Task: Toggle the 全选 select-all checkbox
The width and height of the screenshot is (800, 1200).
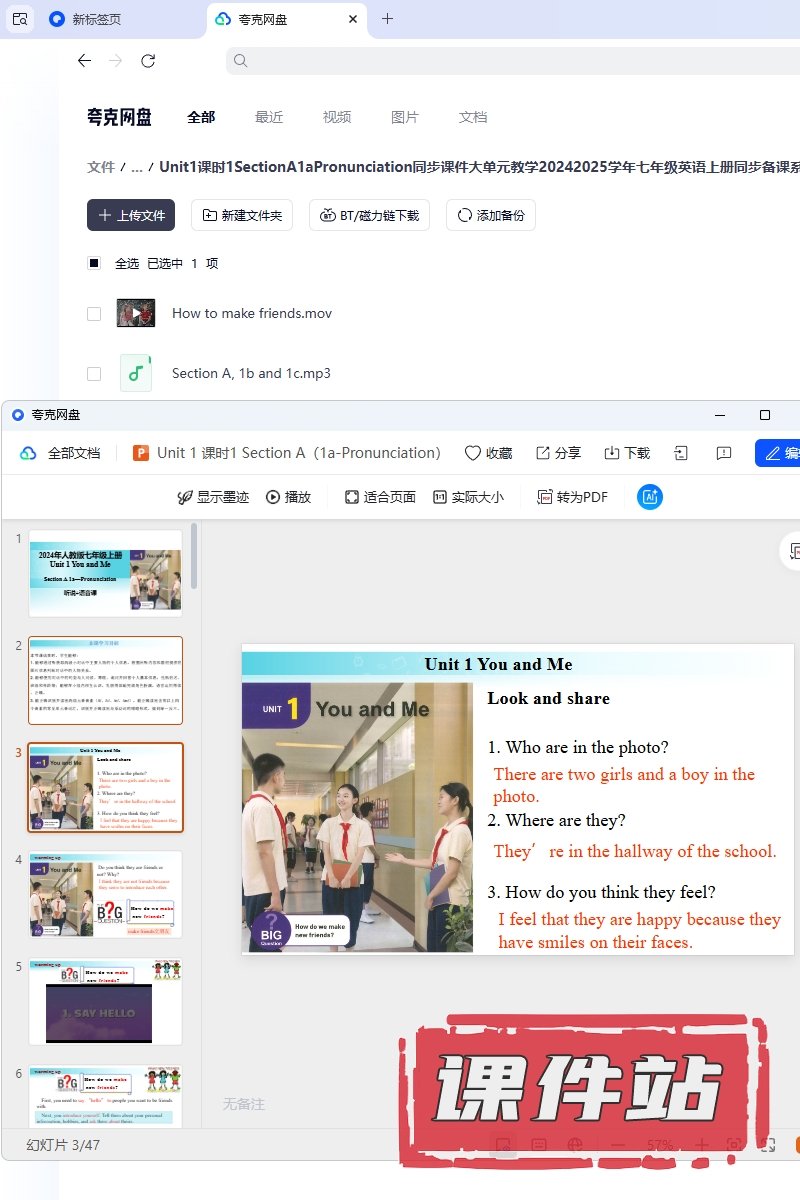Action: (94, 264)
